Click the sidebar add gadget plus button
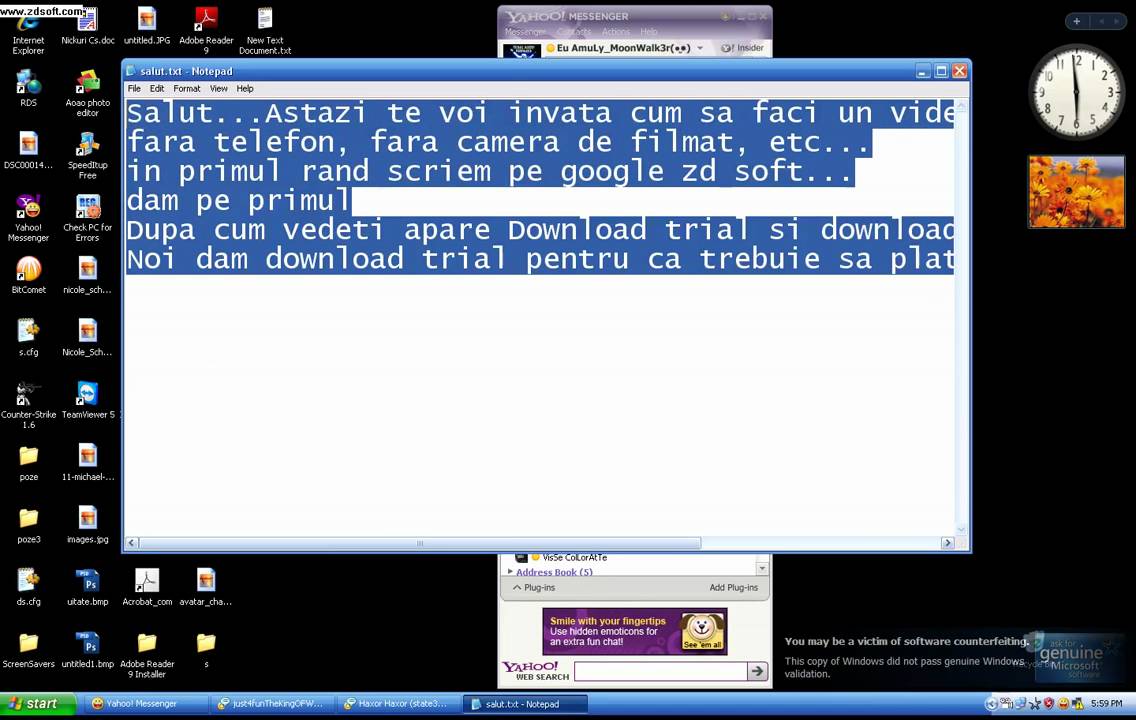1136x720 pixels. point(1077,22)
